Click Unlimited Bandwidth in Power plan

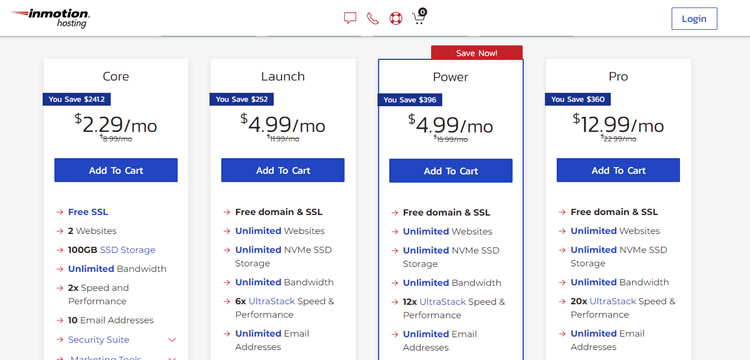tap(452, 283)
